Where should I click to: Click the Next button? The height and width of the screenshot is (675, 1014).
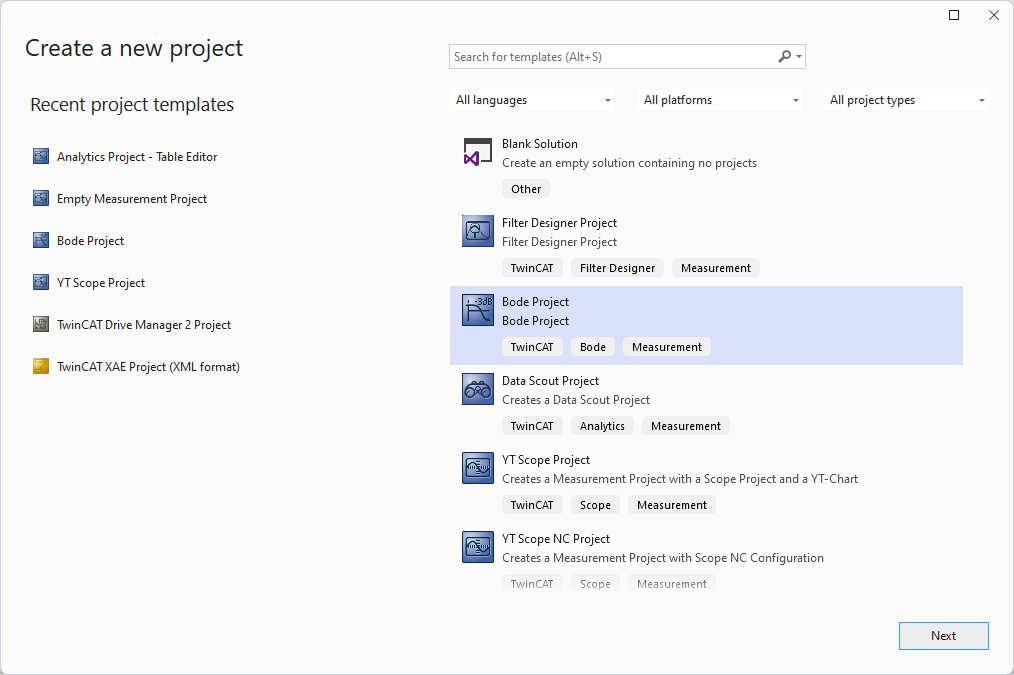944,636
